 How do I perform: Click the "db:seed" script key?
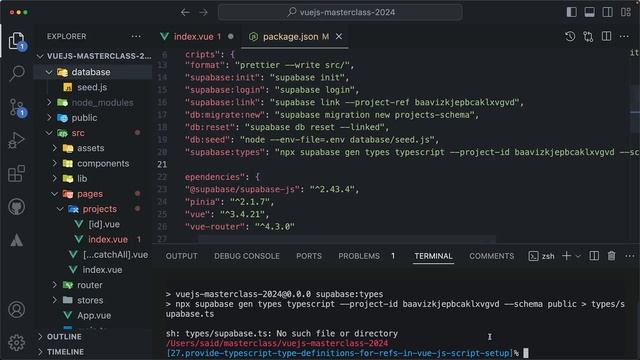click(207, 140)
